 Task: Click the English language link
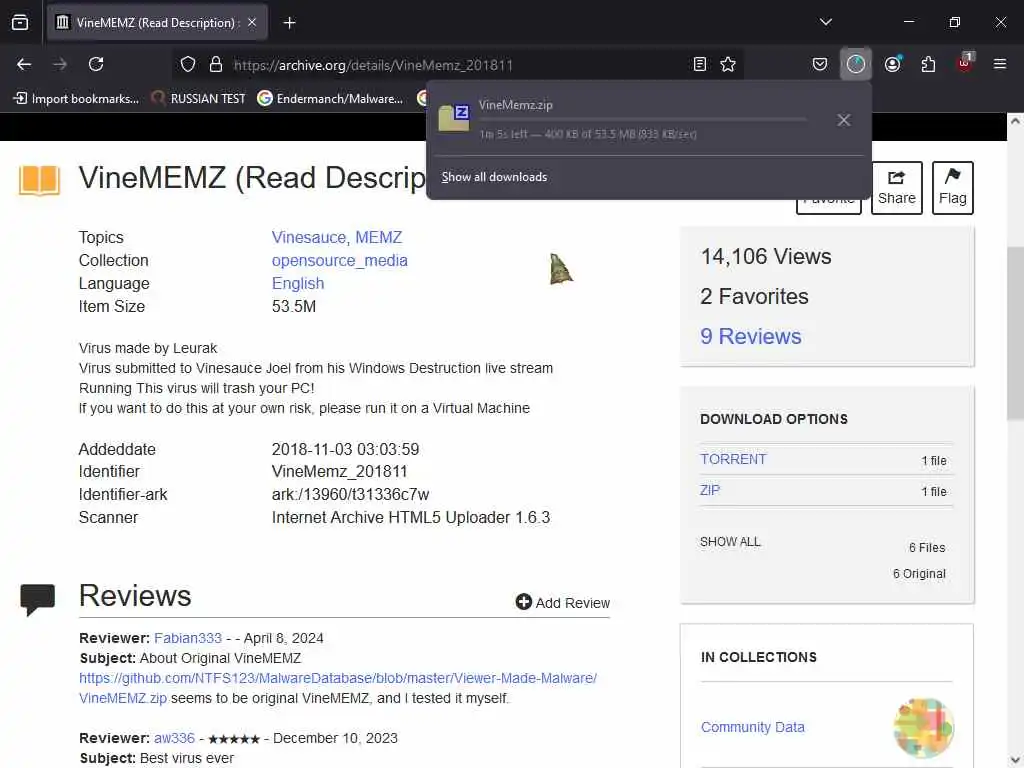click(298, 283)
